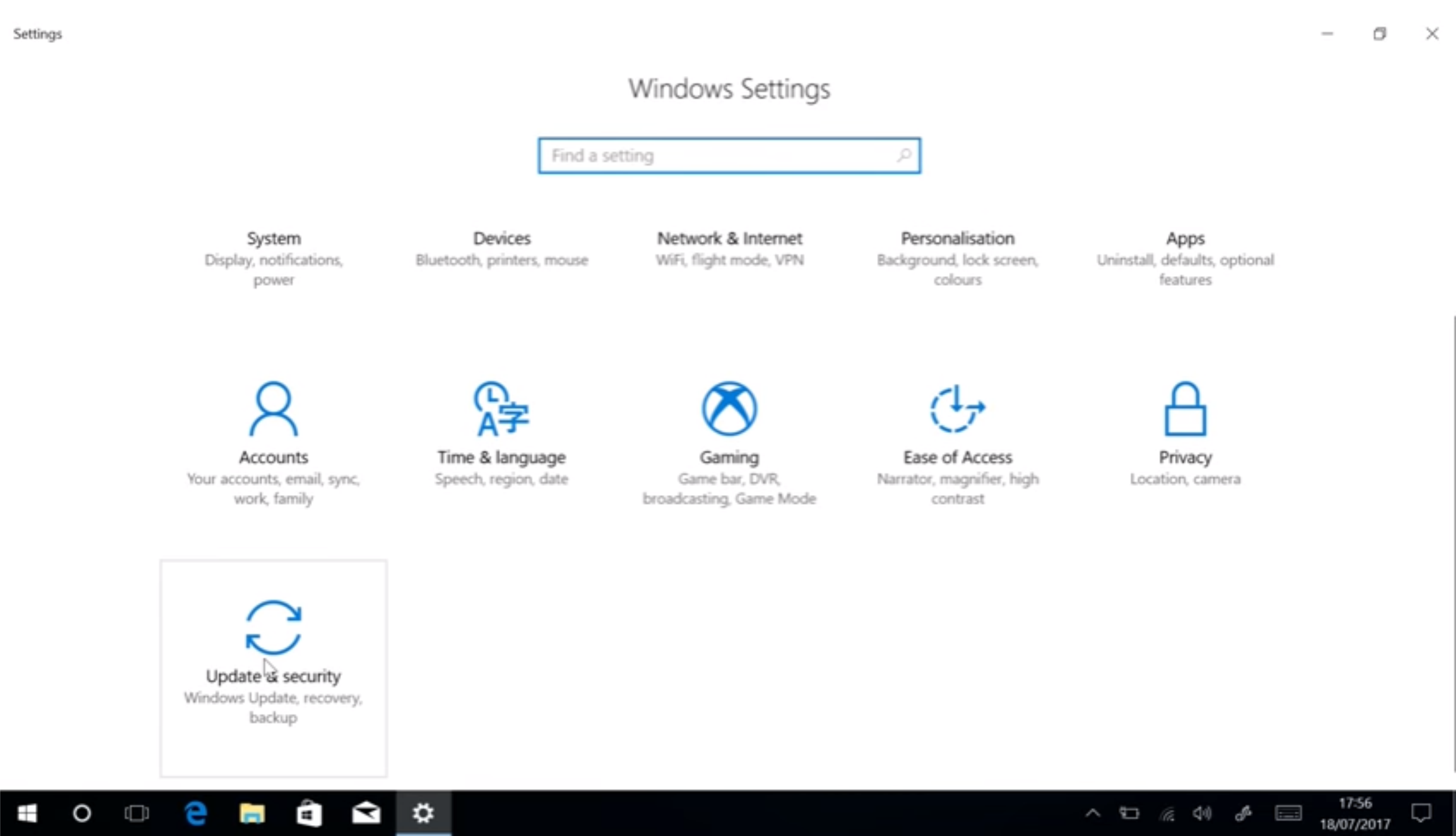Open the Devices settings category

click(501, 250)
